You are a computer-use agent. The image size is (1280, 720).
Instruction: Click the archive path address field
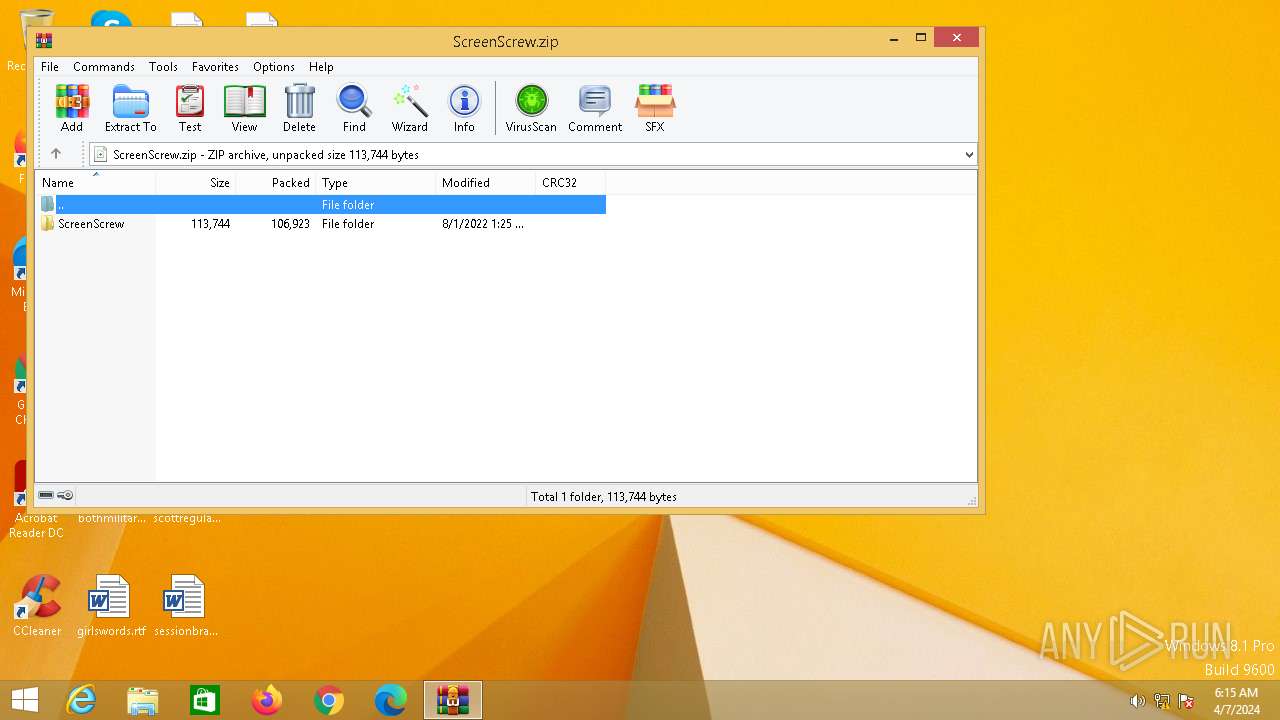tap(532, 155)
